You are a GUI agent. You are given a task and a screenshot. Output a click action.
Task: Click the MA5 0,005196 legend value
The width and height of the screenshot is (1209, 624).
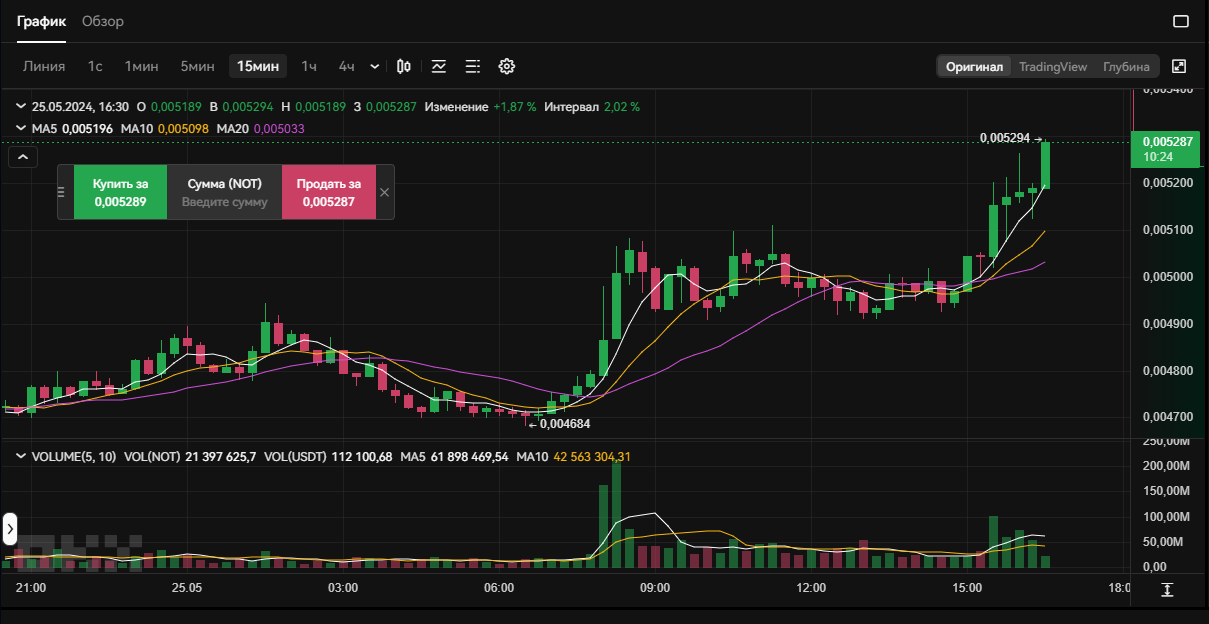[x=72, y=128]
